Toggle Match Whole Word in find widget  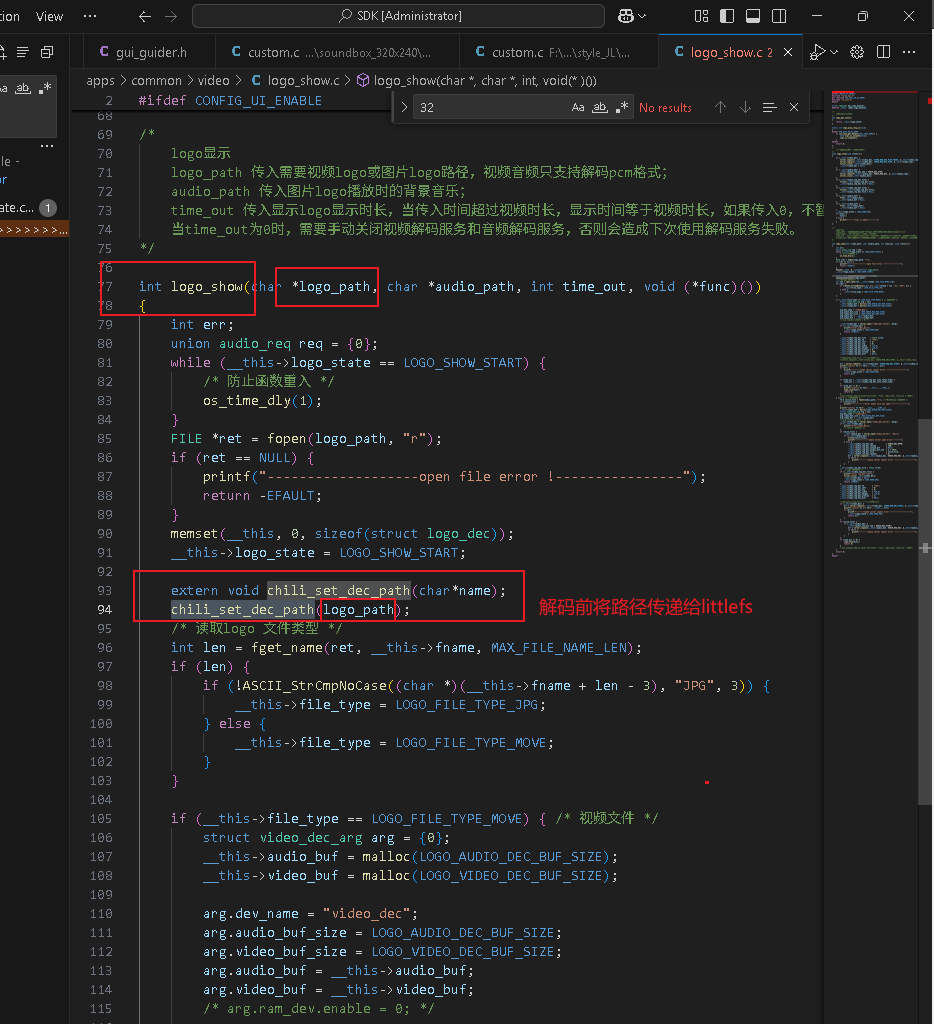point(600,108)
